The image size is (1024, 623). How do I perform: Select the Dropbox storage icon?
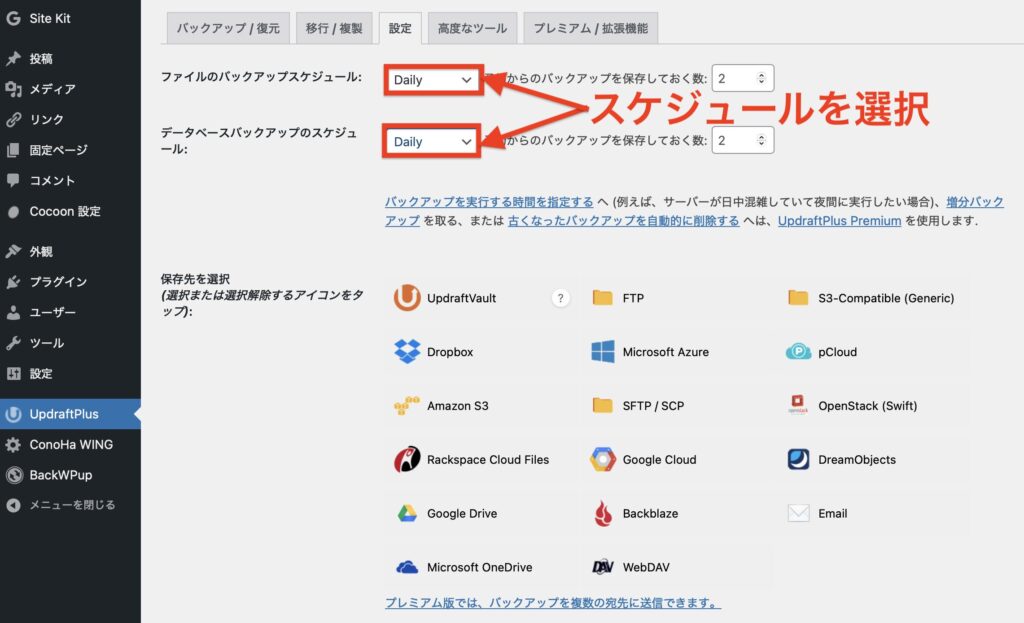407,352
